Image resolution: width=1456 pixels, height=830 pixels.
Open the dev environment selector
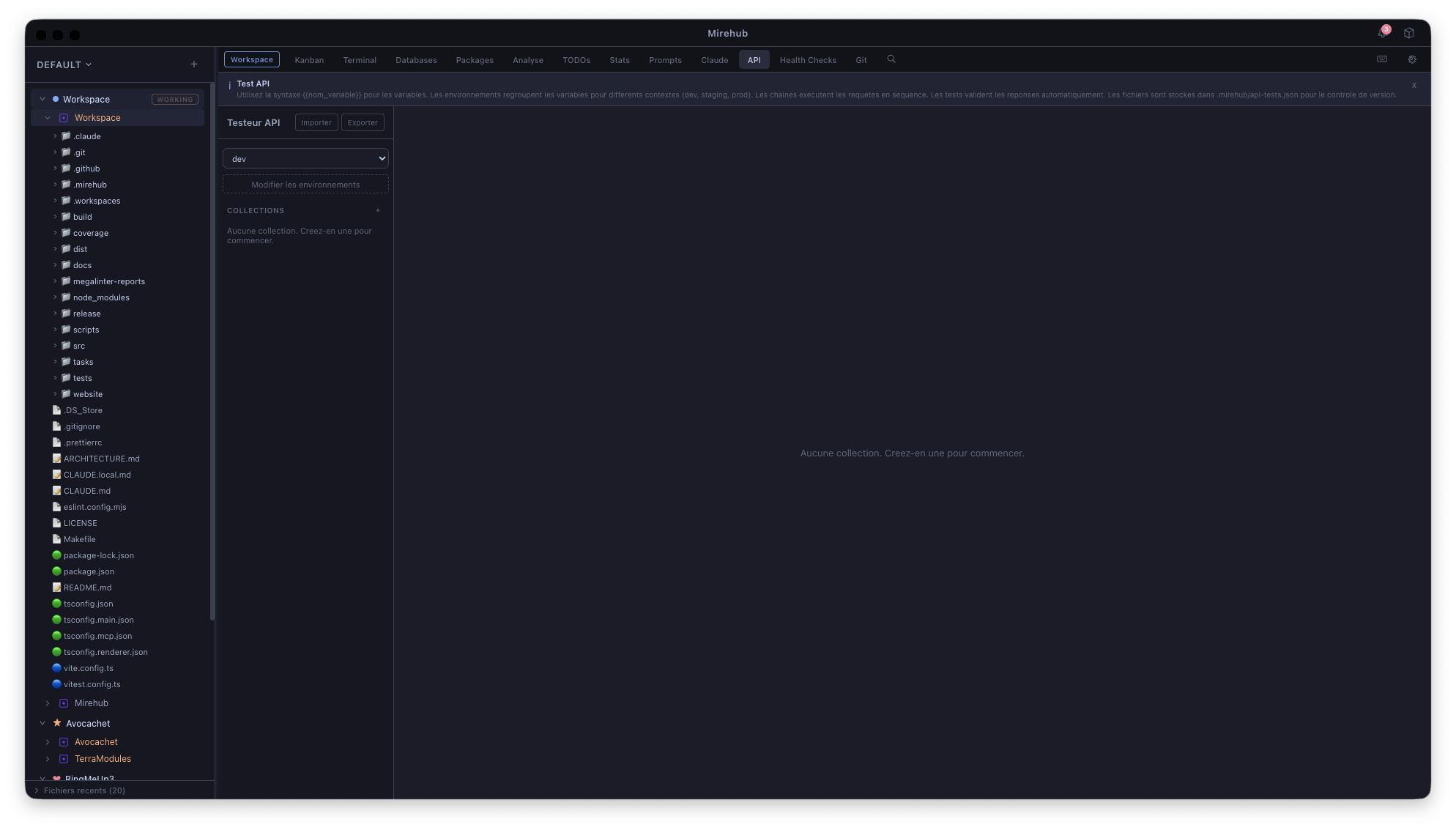[x=305, y=158]
